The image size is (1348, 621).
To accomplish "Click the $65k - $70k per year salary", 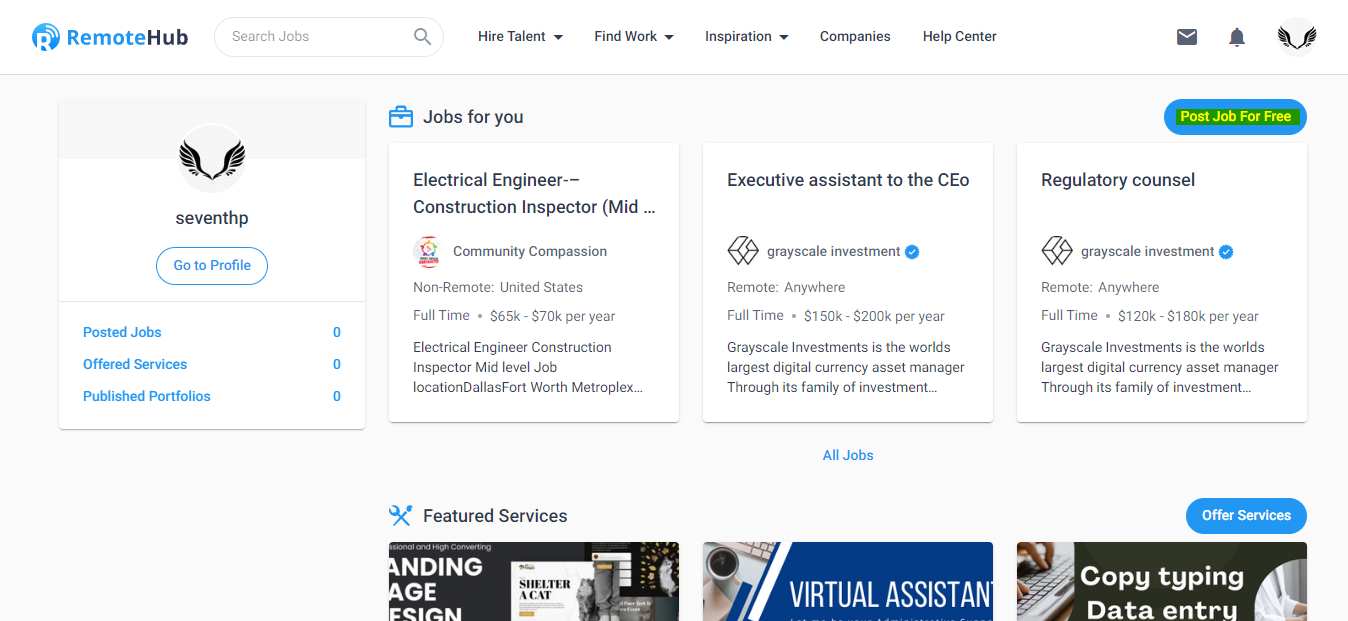I will point(553,316).
